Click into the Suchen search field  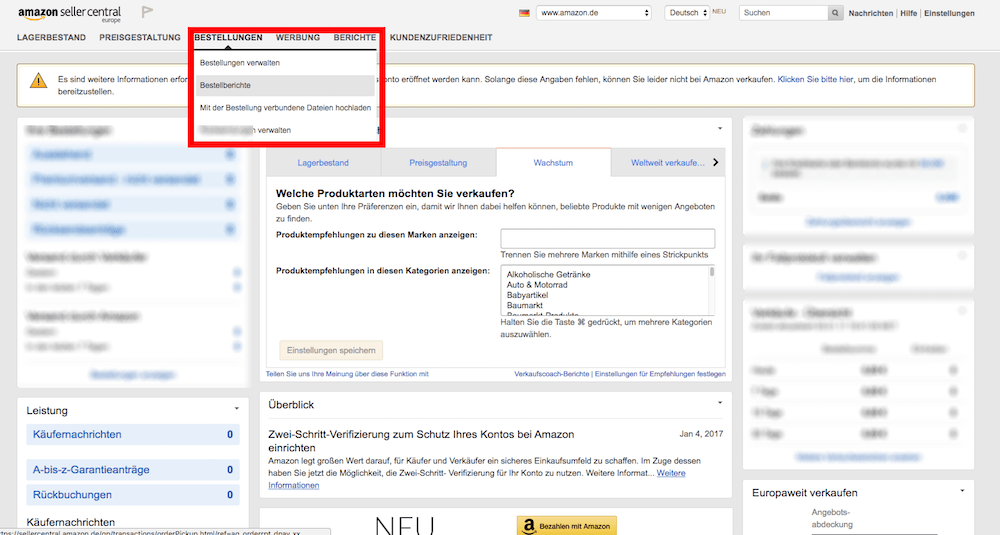coord(784,13)
